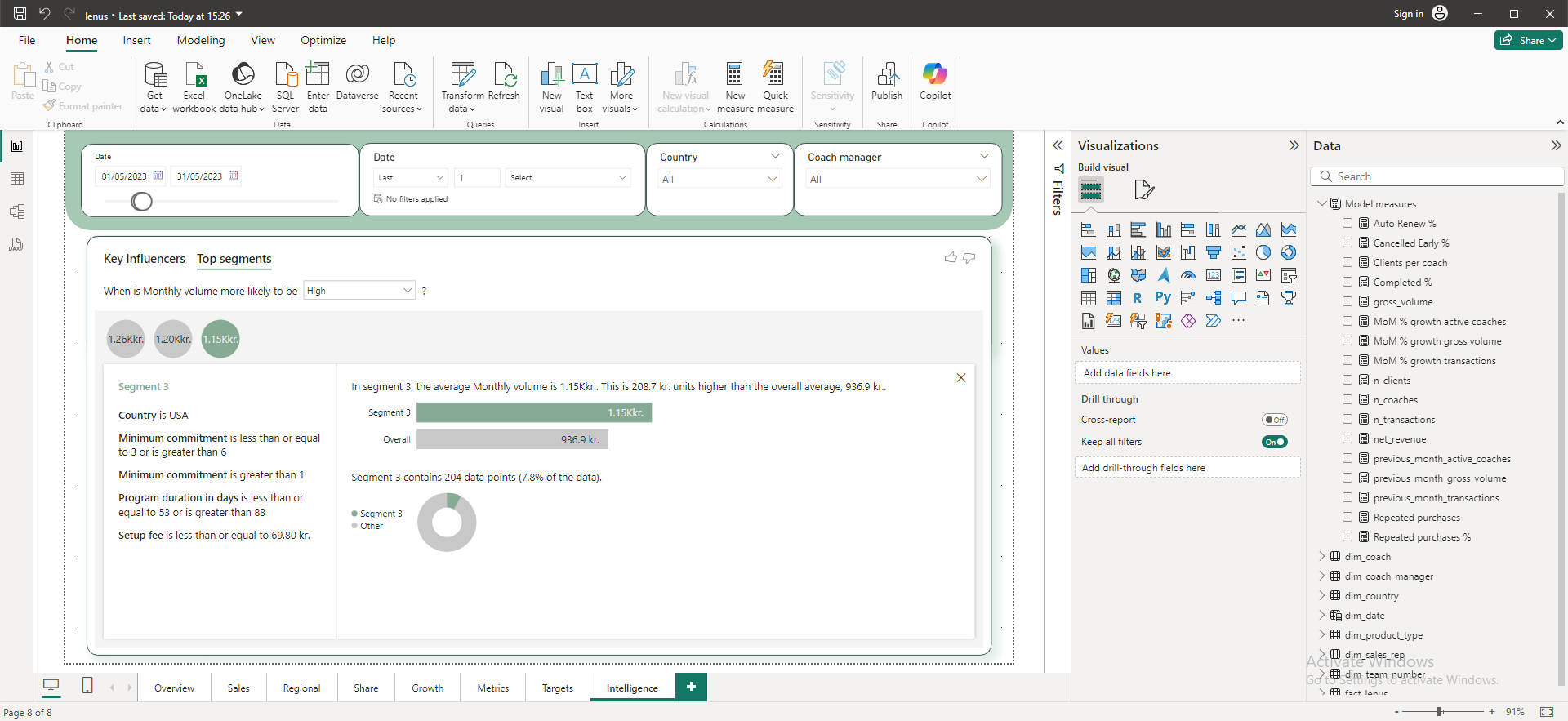Image resolution: width=1568 pixels, height=721 pixels.
Task: Switch to Table view in left sidebar
Action: tap(17, 179)
